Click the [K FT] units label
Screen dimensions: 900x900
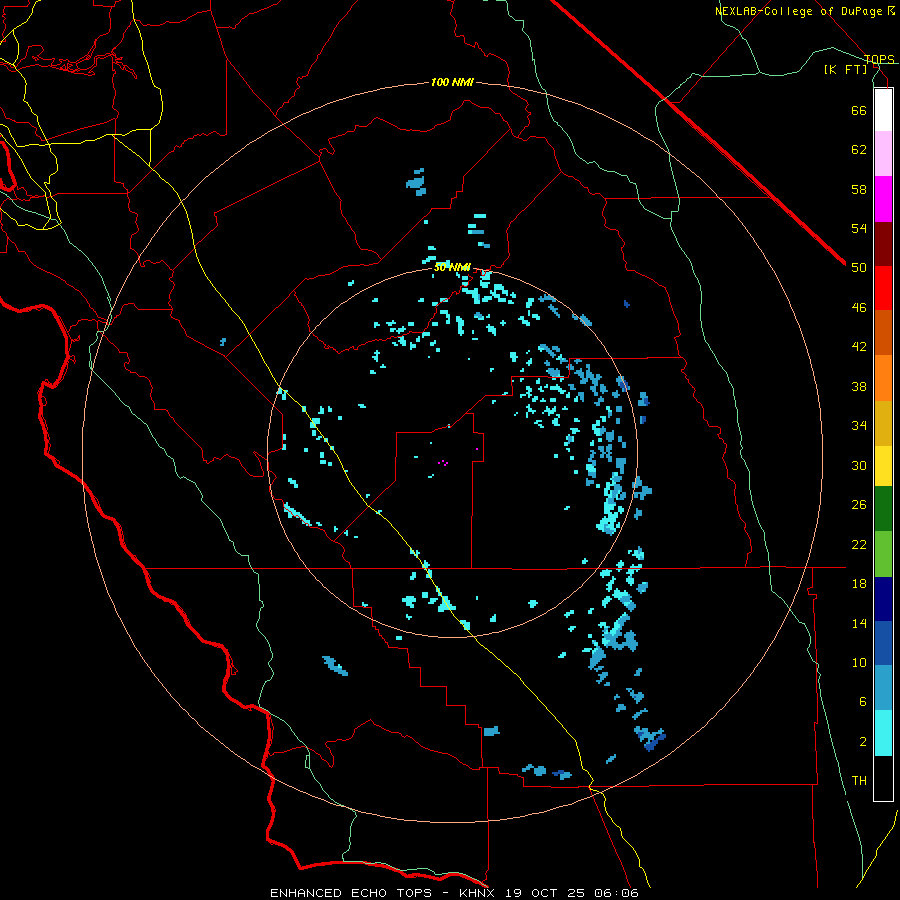(x=845, y=69)
